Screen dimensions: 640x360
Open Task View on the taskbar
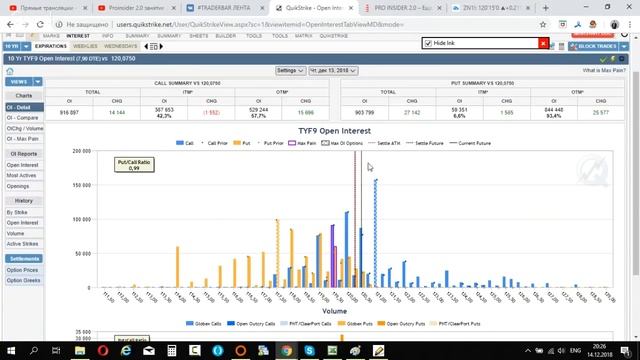56,351
